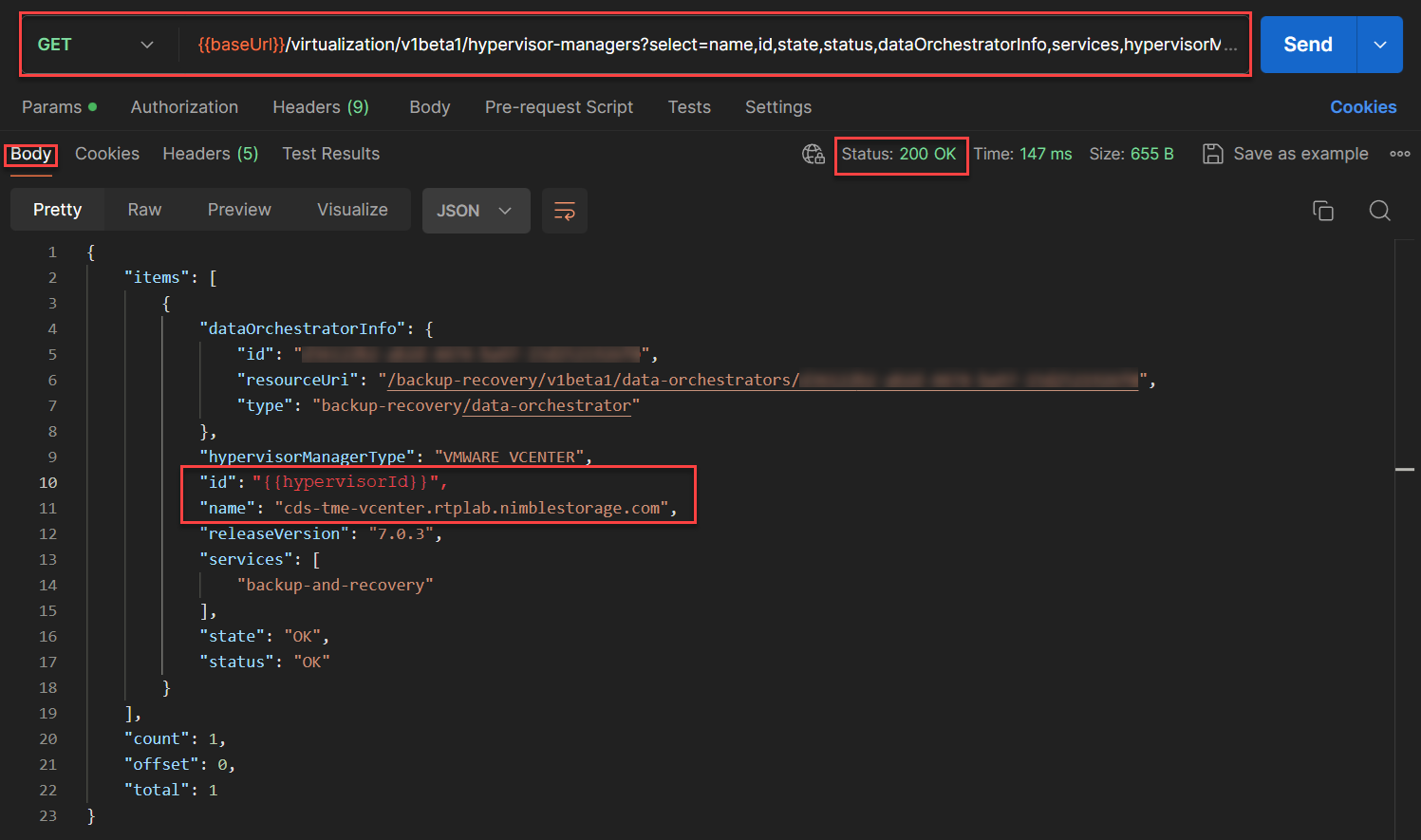Click Save as example text
The image size is (1421, 840).
click(1300, 154)
